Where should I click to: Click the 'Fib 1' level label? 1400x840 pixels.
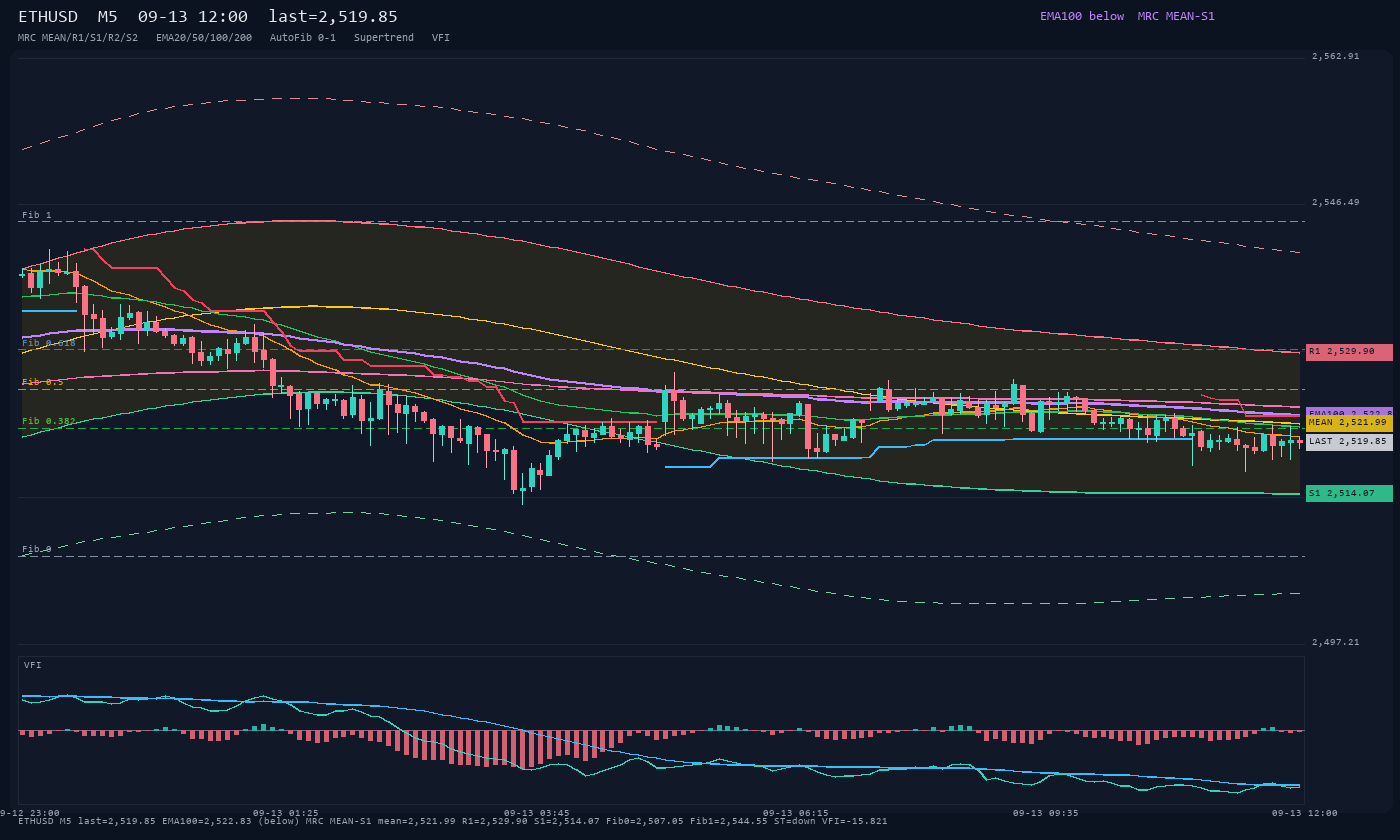click(x=37, y=215)
